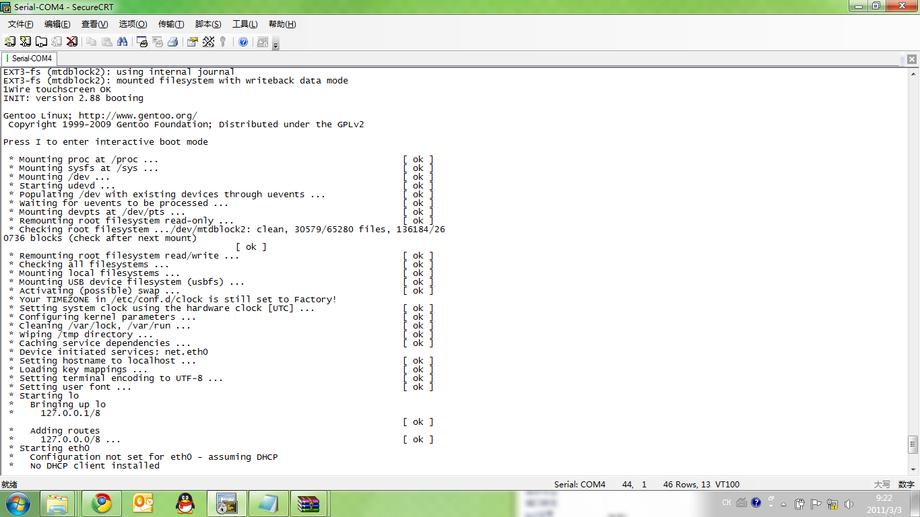This screenshot has width=920, height=517.
Task: Click the volume speaker tray icon
Action: (x=848, y=504)
